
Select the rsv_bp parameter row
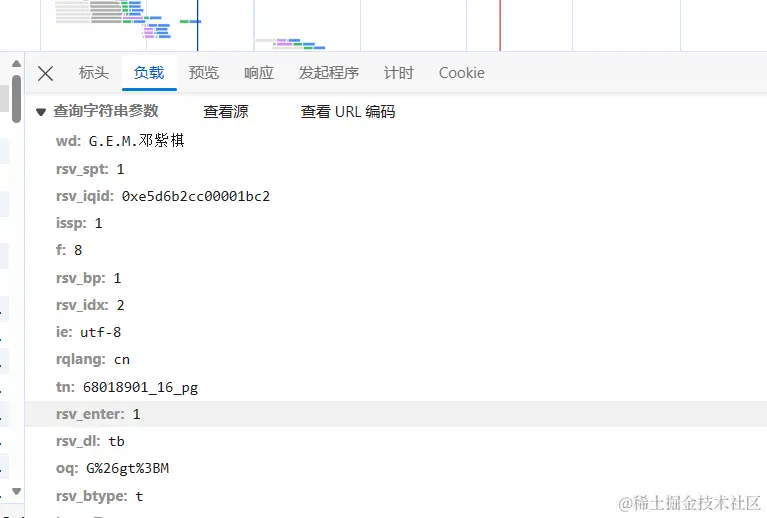coord(396,278)
